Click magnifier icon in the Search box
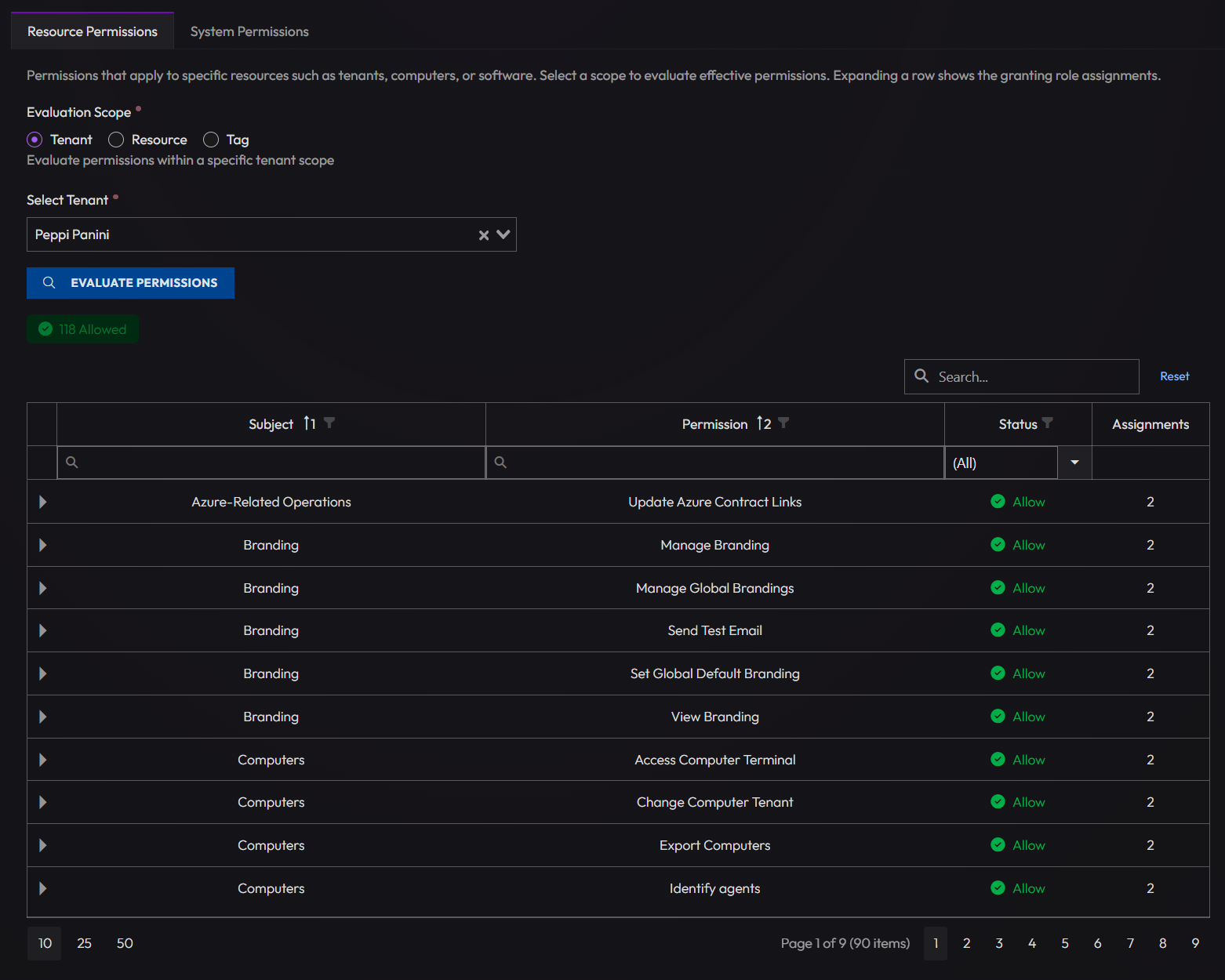This screenshot has height=980, width=1225. pos(921,376)
